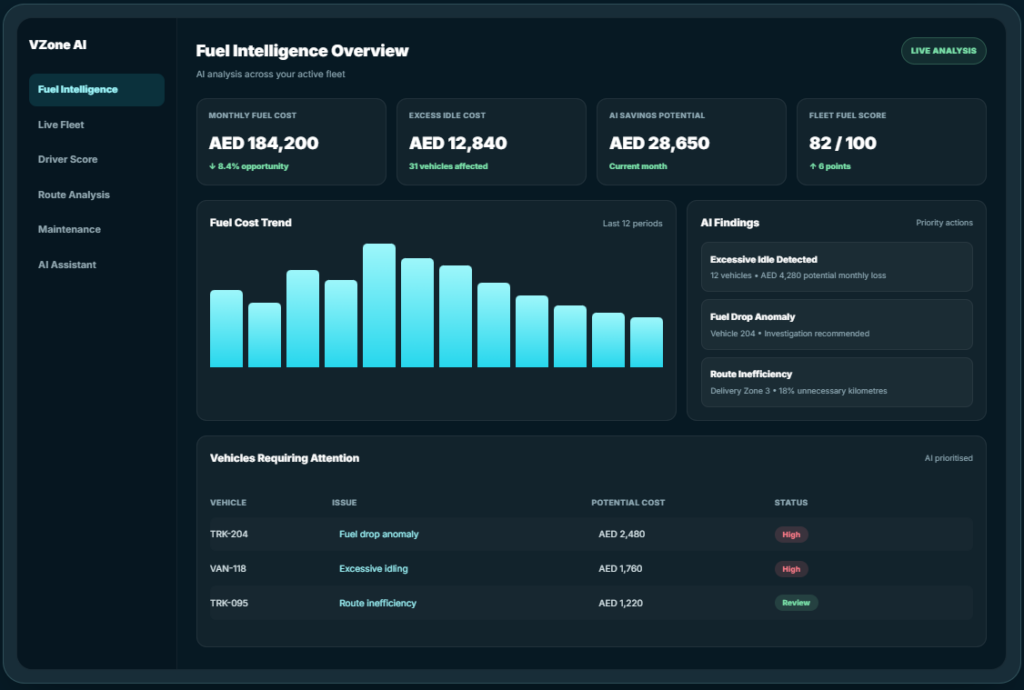Click the AI Findings panel title
Viewport: 1024px width, 690px height.
tap(730, 223)
